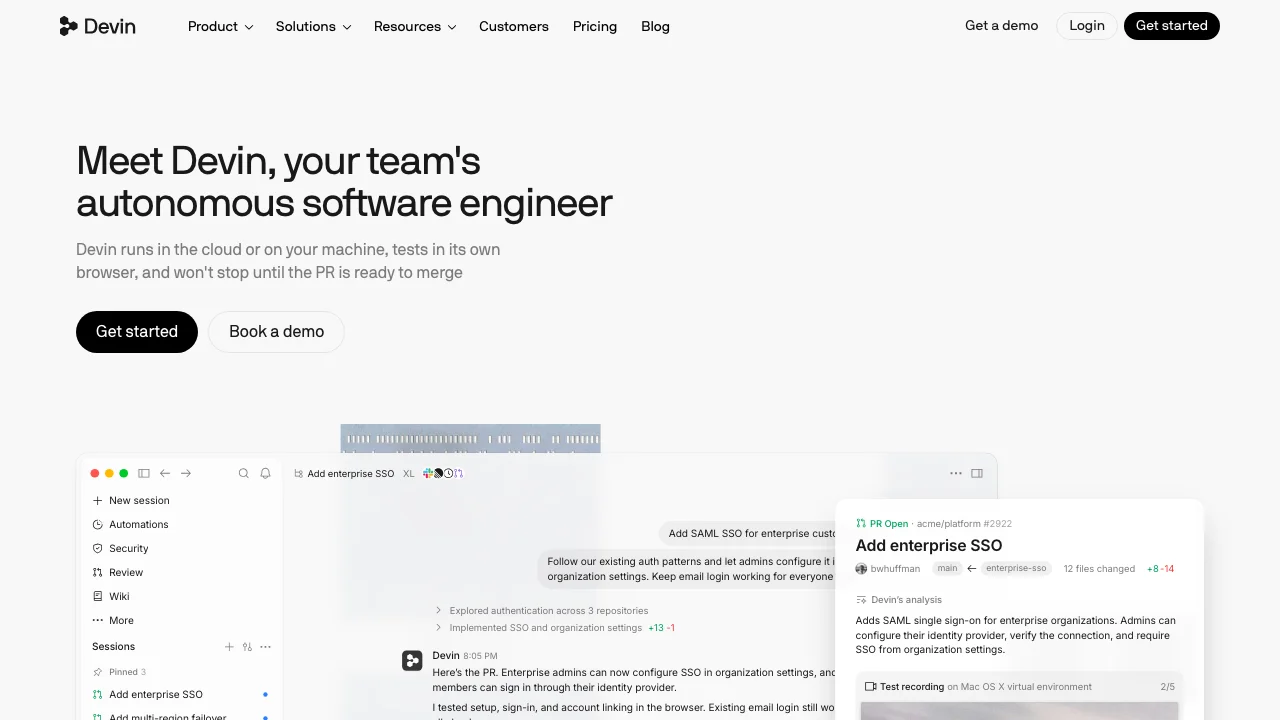Toggle the sidebar panel icon in the mockup
Viewport: 1280px width, 720px height.
tap(144, 473)
